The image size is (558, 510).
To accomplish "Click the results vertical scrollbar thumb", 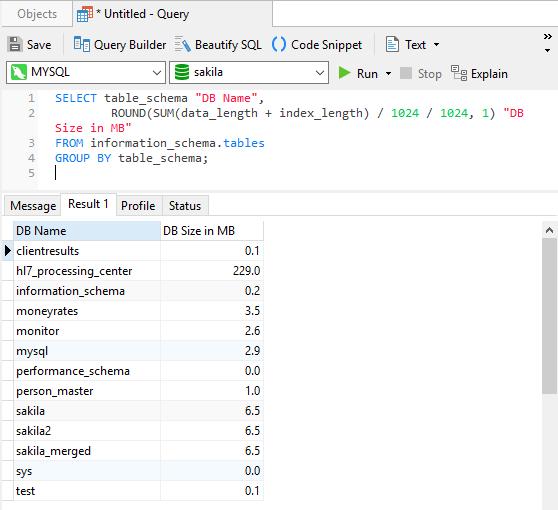I will click(x=549, y=316).
